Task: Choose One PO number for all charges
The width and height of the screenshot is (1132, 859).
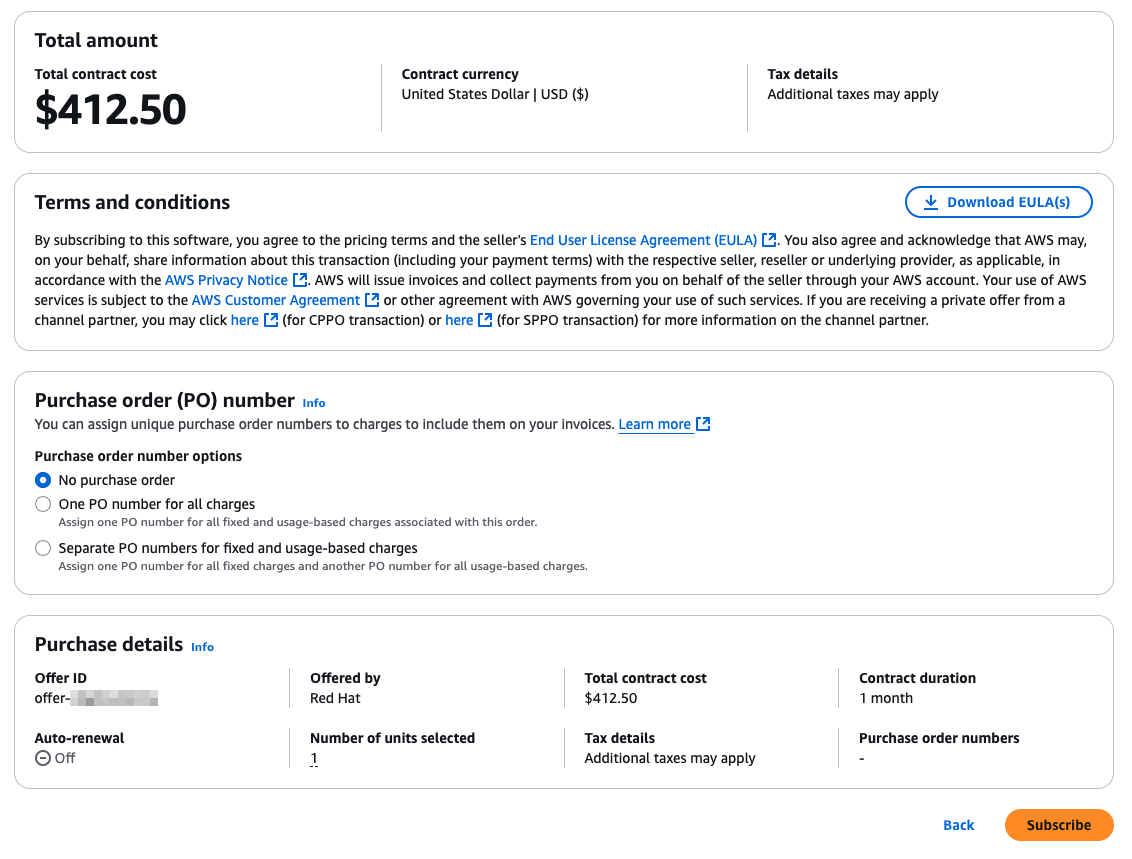Action: pyautogui.click(x=43, y=505)
